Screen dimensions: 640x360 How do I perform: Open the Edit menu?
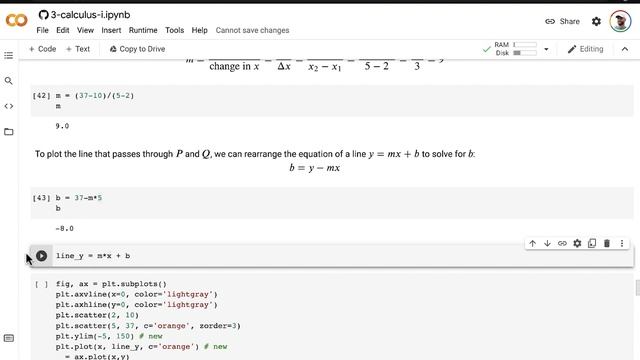point(62,30)
